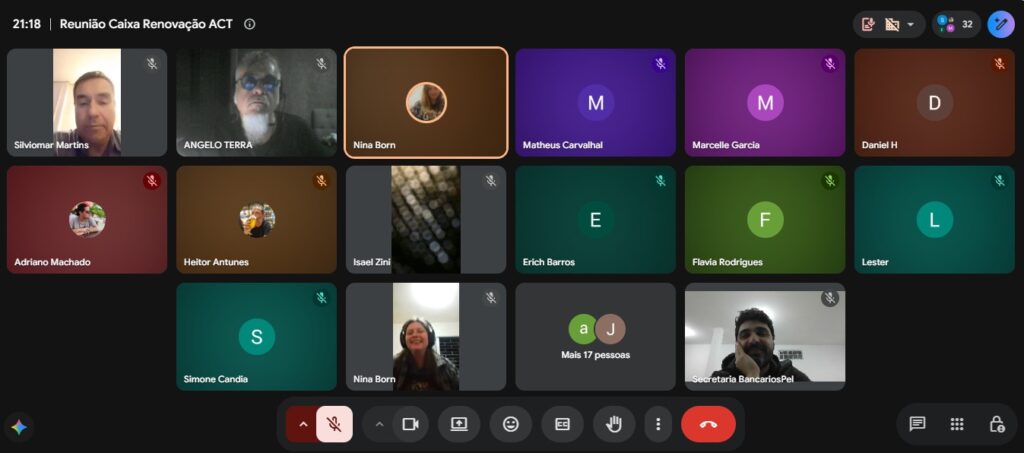Screen dimensions: 1024x453
Task: Toggle the microphone mute button
Action: [334, 424]
